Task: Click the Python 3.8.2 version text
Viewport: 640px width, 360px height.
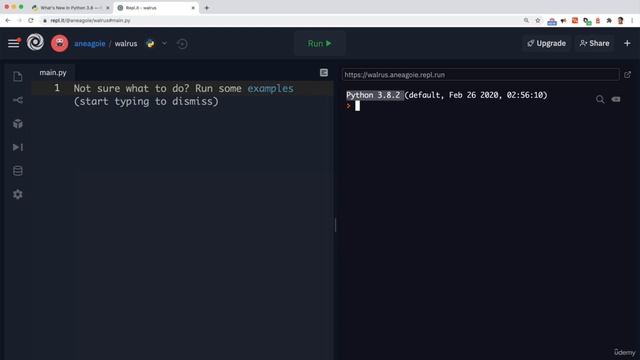Action: [x=373, y=95]
